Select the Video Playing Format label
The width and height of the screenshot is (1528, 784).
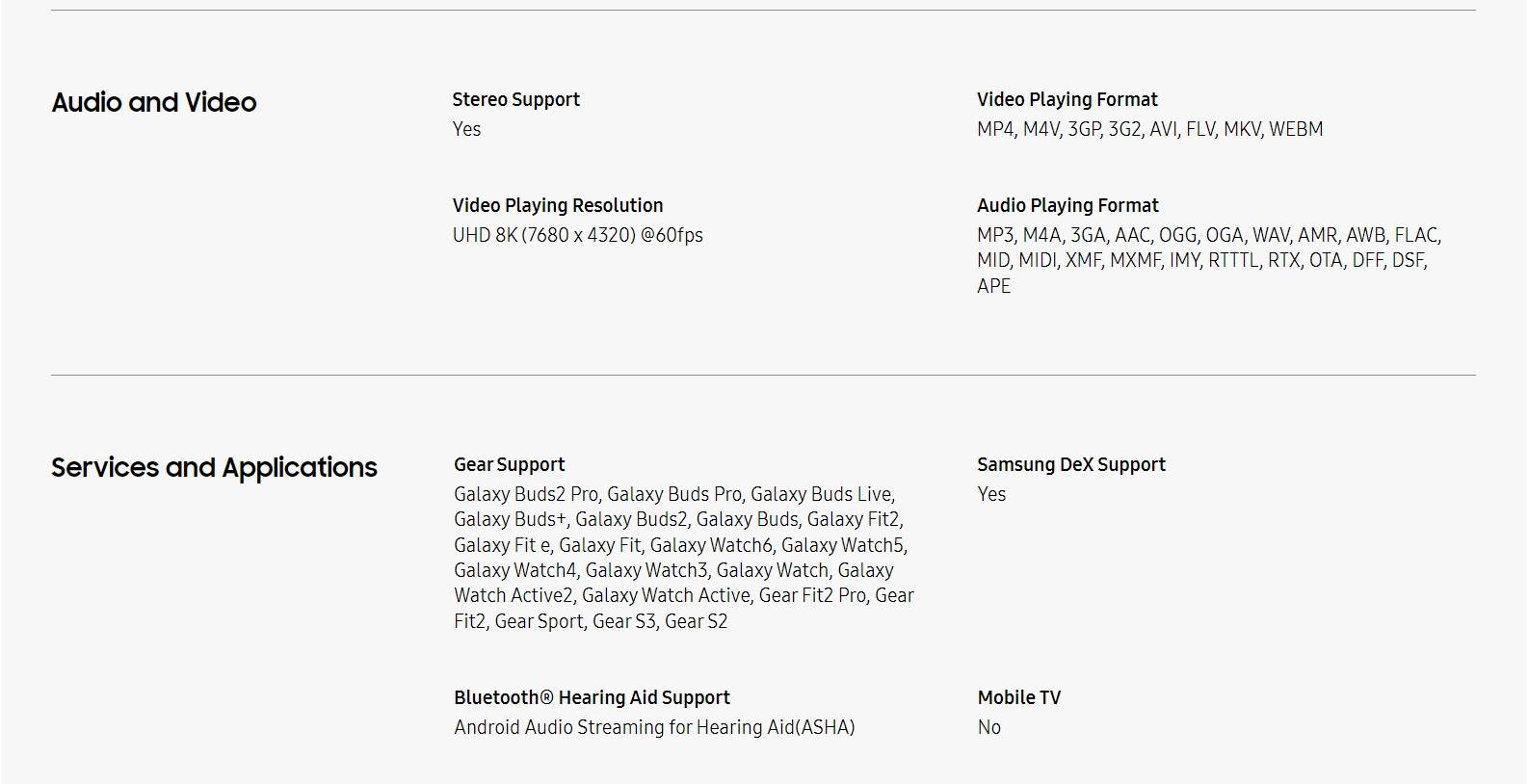coord(1067,99)
